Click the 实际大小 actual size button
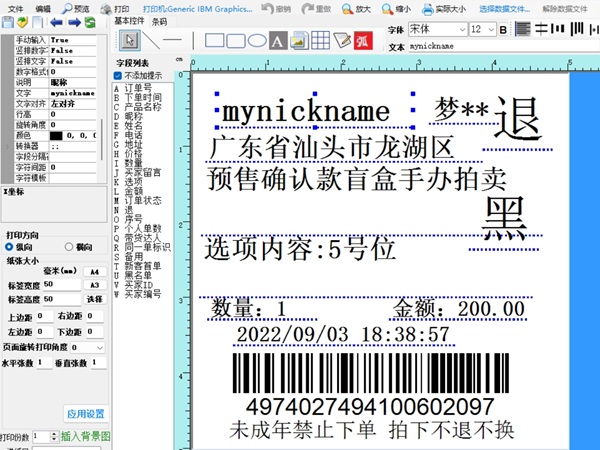Image resolution: width=600 pixels, height=450 pixels. pyautogui.click(x=444, y=8)
